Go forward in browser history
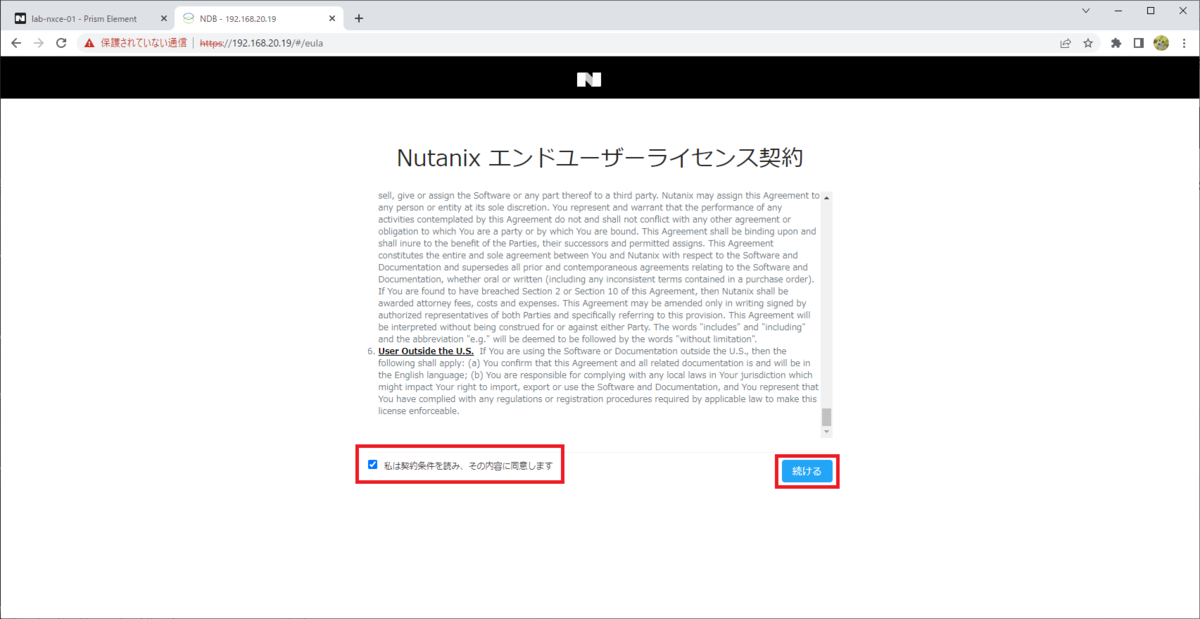 pyautogui.click(x=38, y=43)
